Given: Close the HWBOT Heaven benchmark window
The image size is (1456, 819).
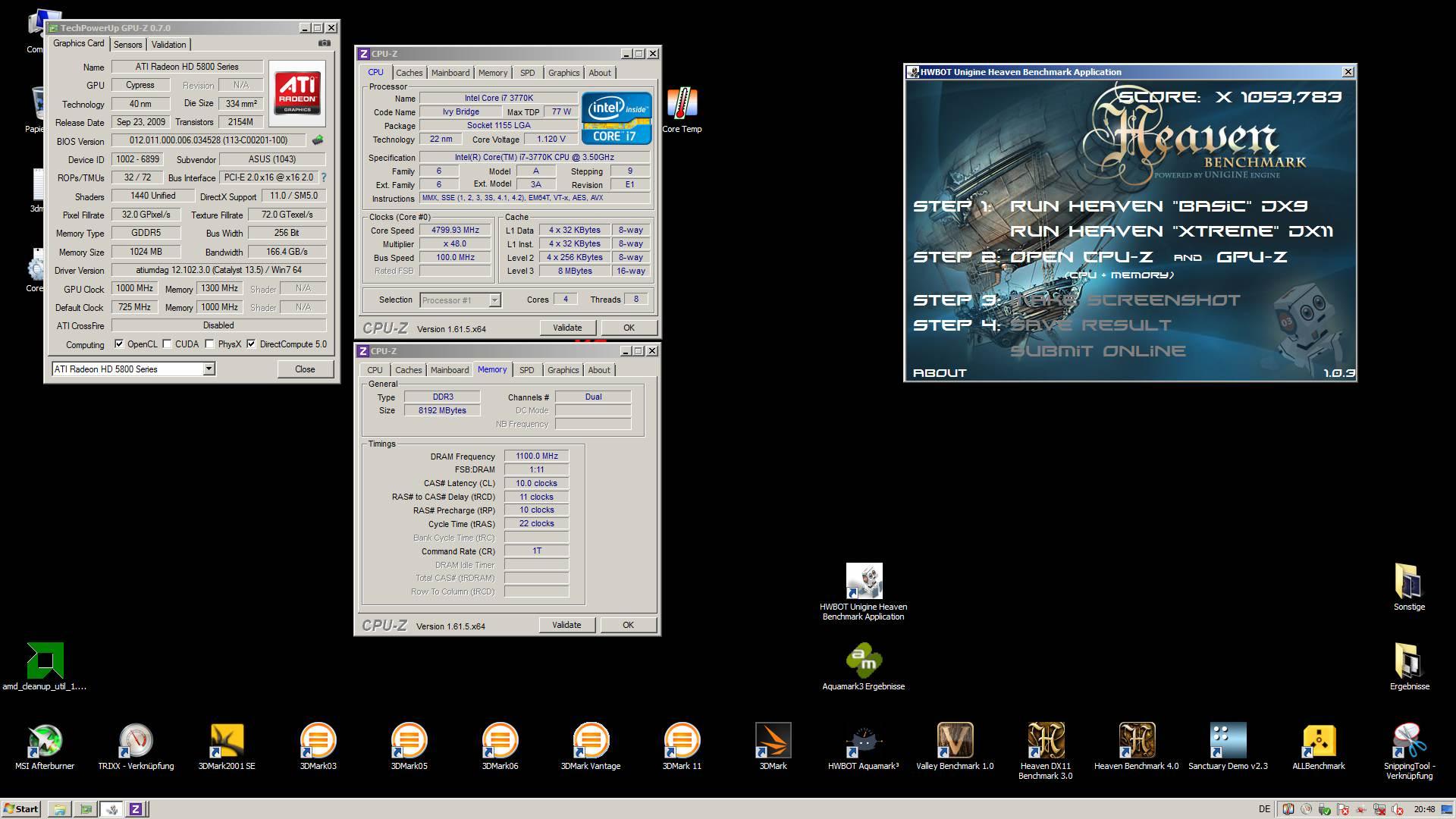Looking at the screenshot, I should pos(1348,72).
